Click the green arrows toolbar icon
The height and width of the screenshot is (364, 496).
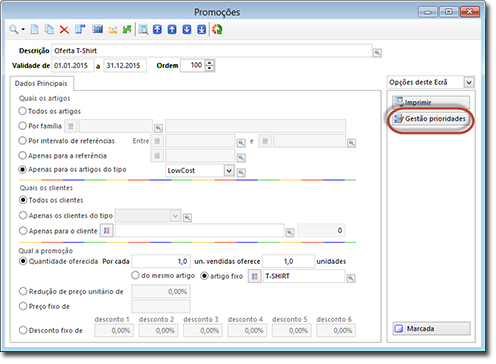[127, 29]
